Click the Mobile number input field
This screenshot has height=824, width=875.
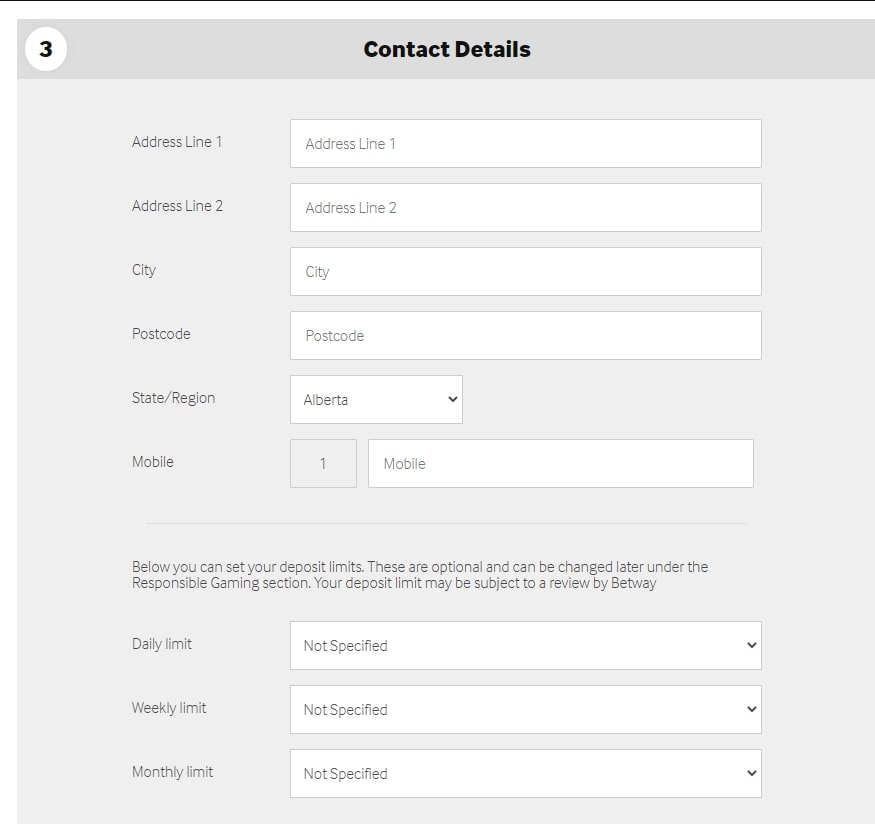coord(560,463)
